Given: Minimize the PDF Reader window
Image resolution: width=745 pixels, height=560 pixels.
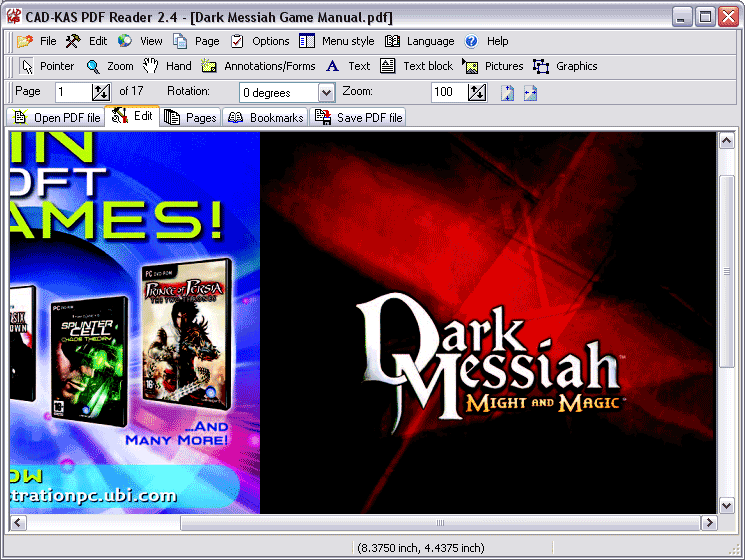Looking at the screenshot, I should 682,17.
